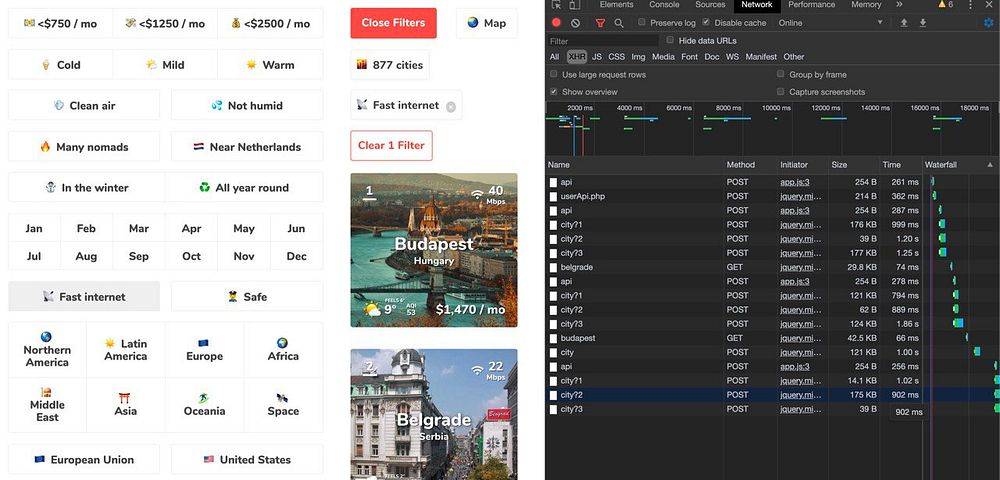
Task: Open the Budapest city card
Action: [x=434, y=250]
